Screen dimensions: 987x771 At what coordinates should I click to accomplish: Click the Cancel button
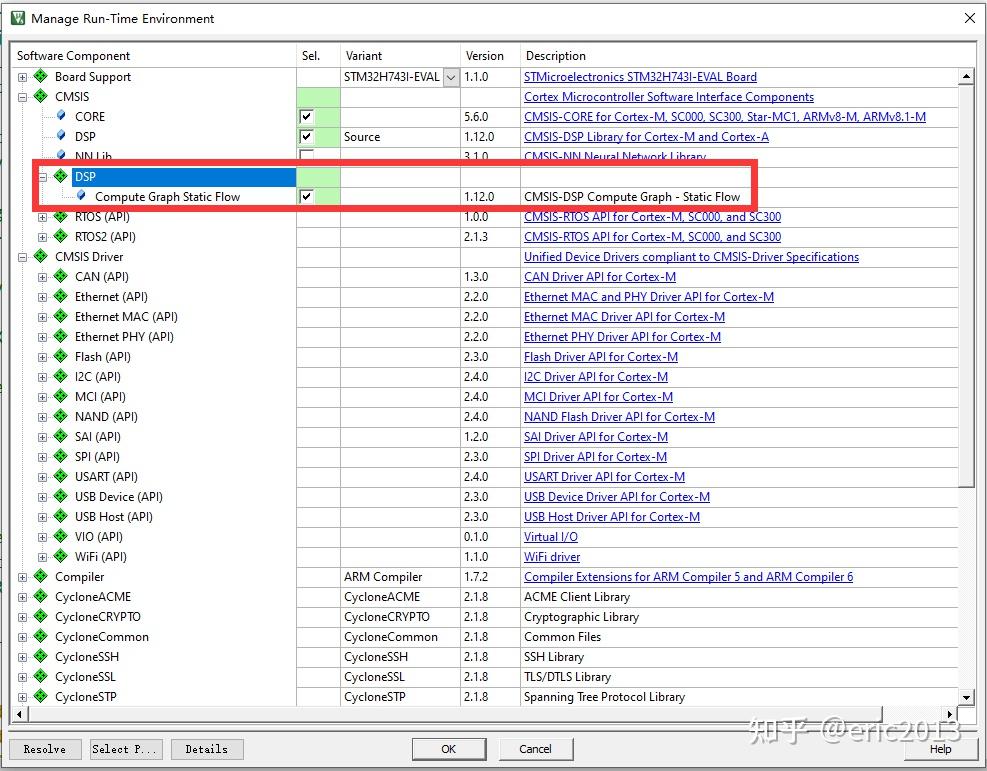point(536,749)
